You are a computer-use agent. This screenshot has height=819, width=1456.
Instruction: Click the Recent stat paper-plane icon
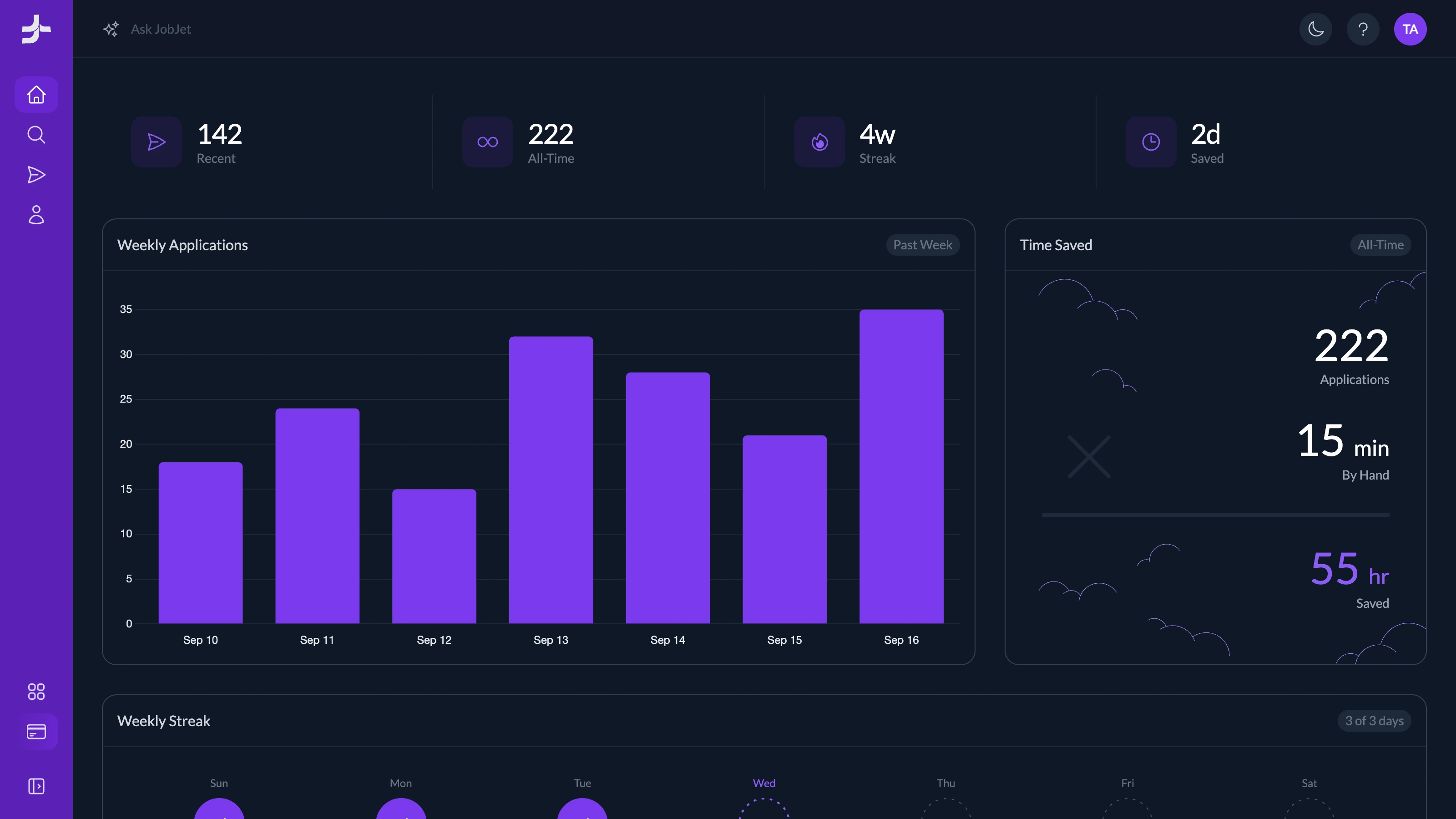[x=157, y=142]
